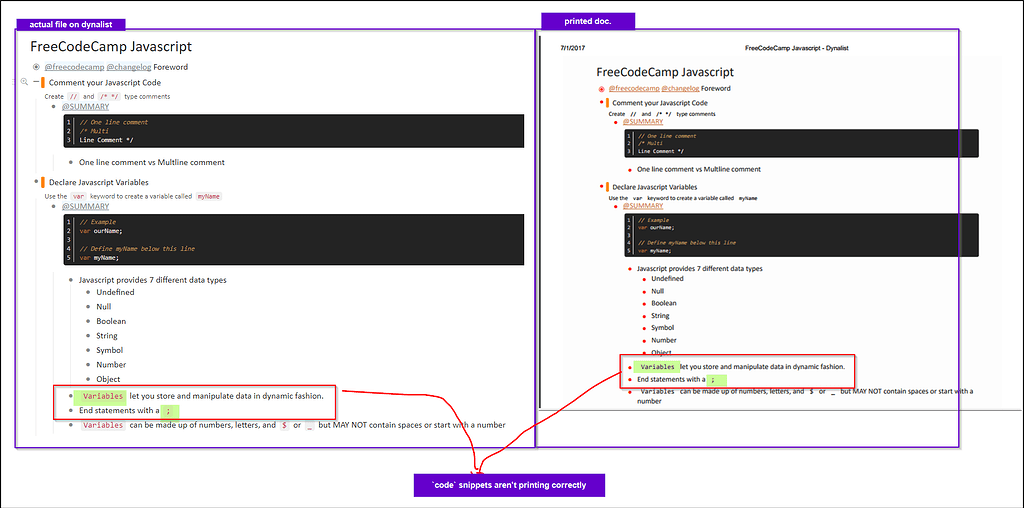Click the bullet of Object in the Dynalist file
The image size is (1024, 508).
[88, 379]
